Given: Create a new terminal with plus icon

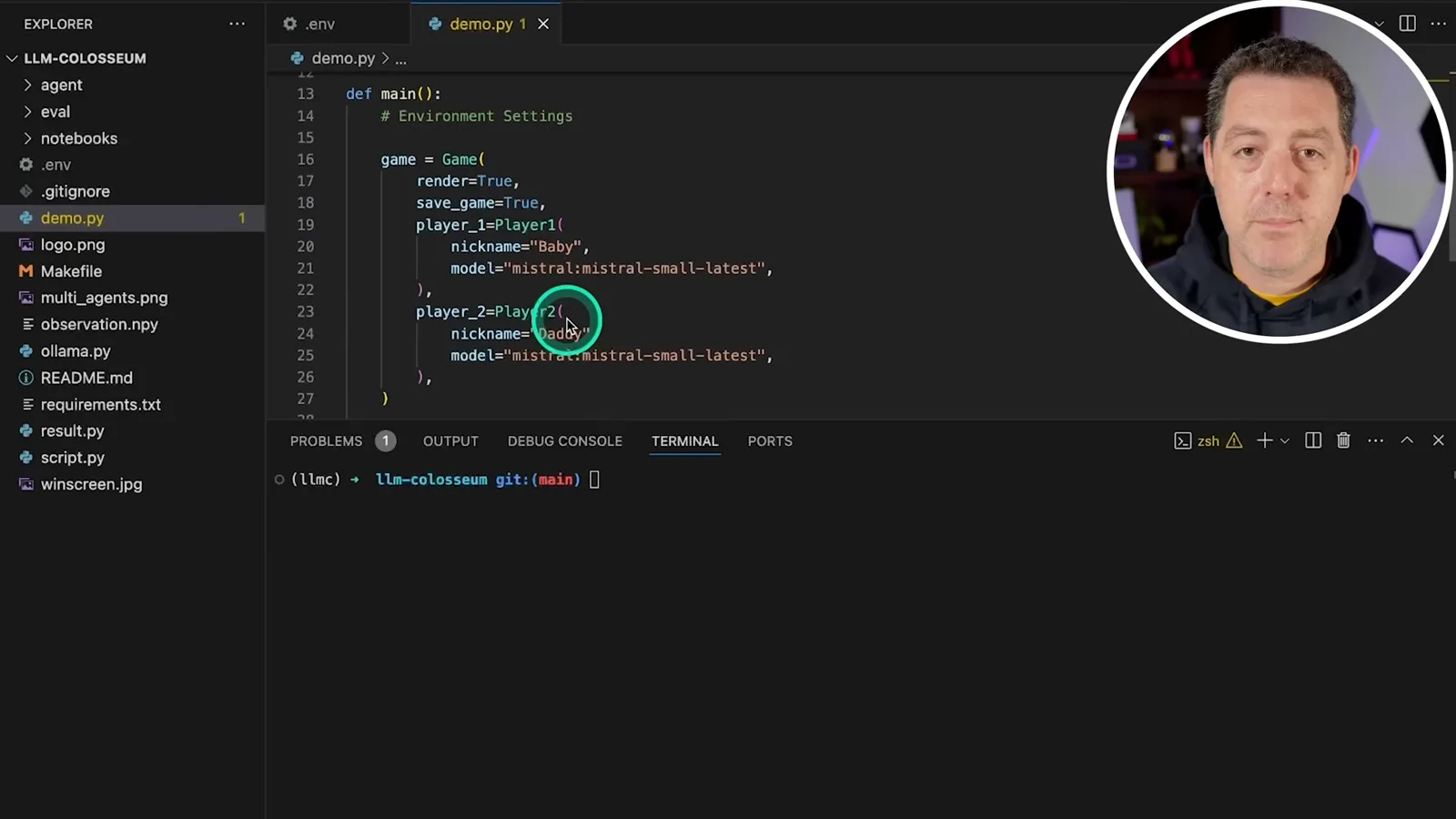Looking at the screenshot, I should pyautogui.click(x=1264, y=440).
